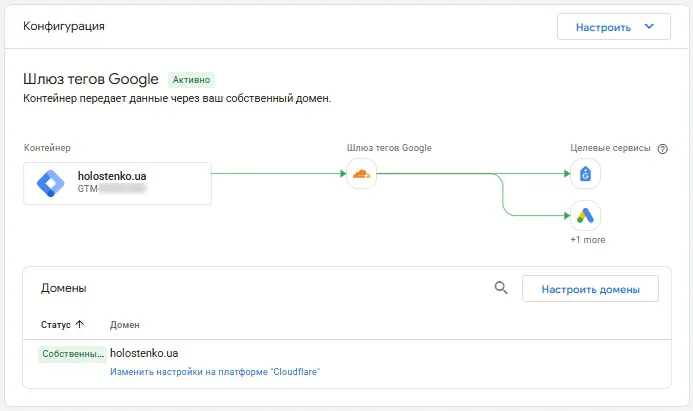This screenshot has height=411, width=693.
Task: Click the domains search magnifier icon
Action: [501, 288]
